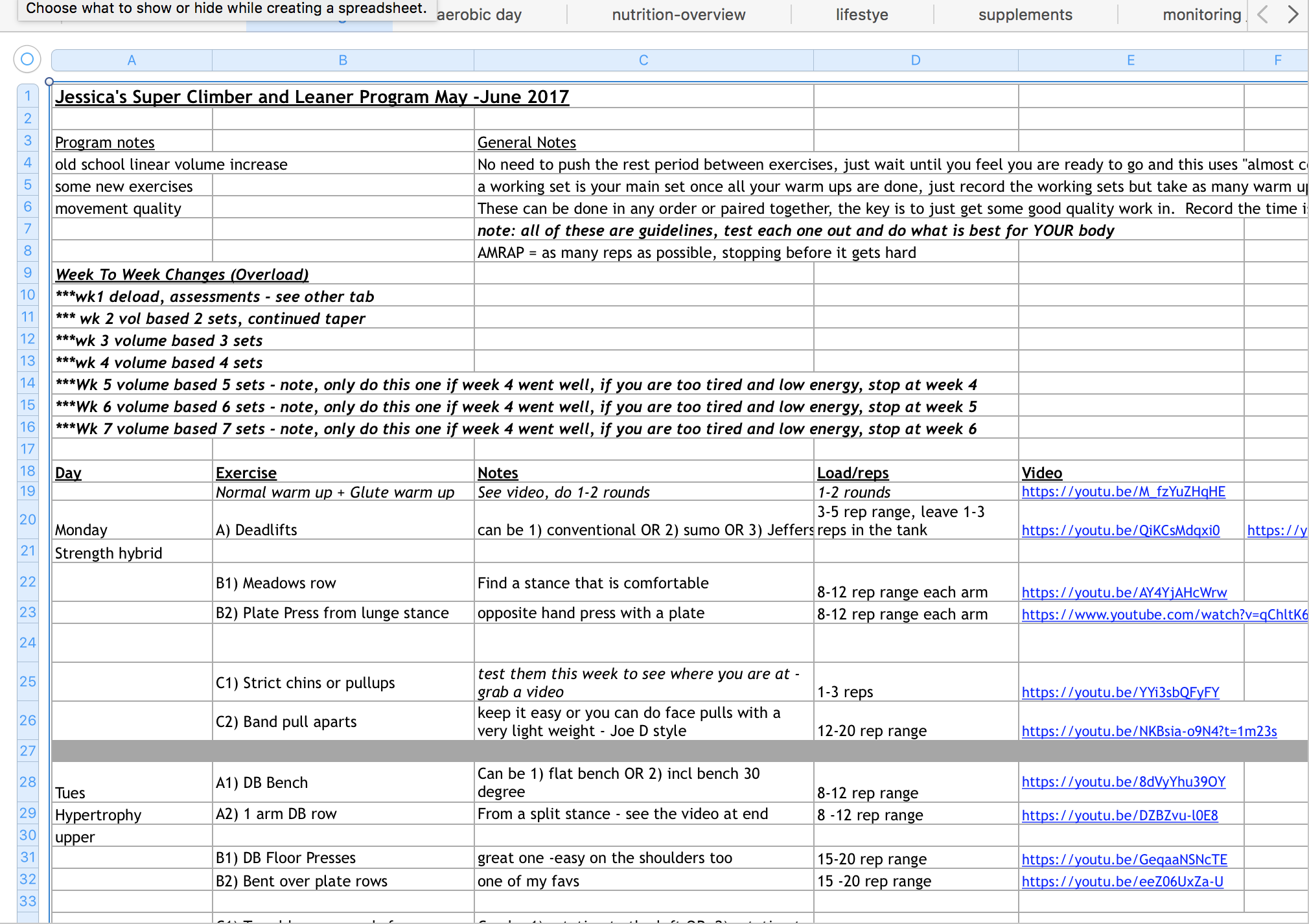Open the NKBsia-o9N4 band pull aparts link

pyautogui.click(x=1149, y=732)
